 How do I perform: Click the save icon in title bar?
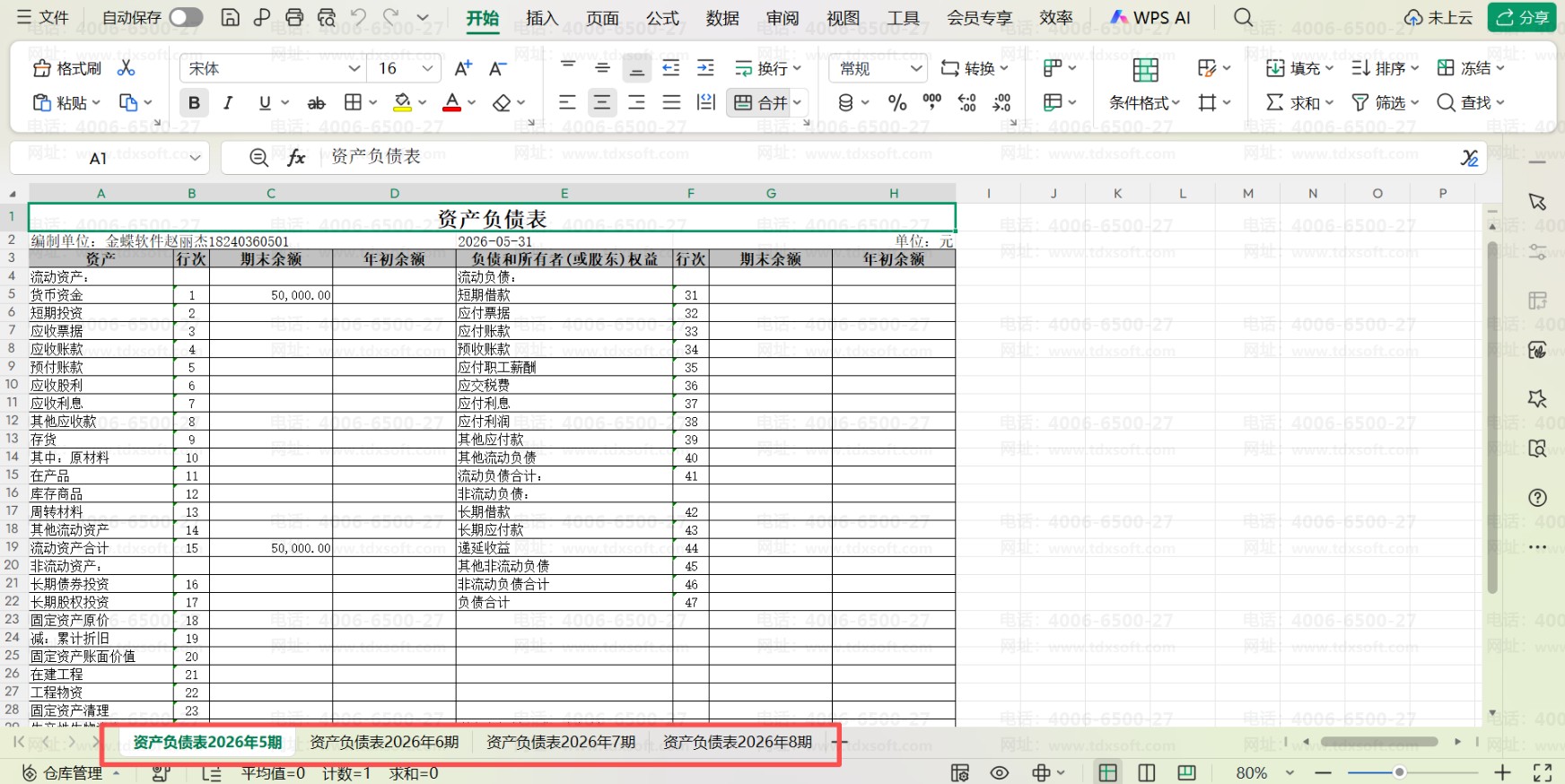231,17
